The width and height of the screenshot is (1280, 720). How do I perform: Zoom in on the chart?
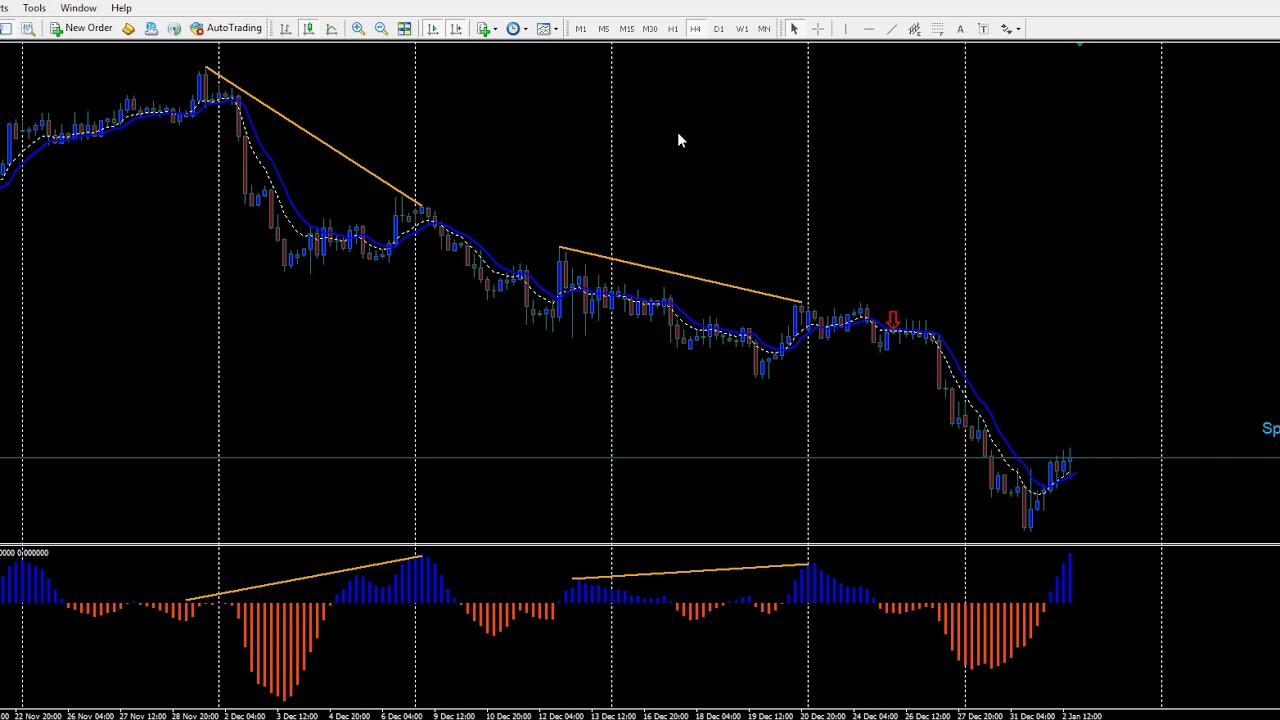358,28
